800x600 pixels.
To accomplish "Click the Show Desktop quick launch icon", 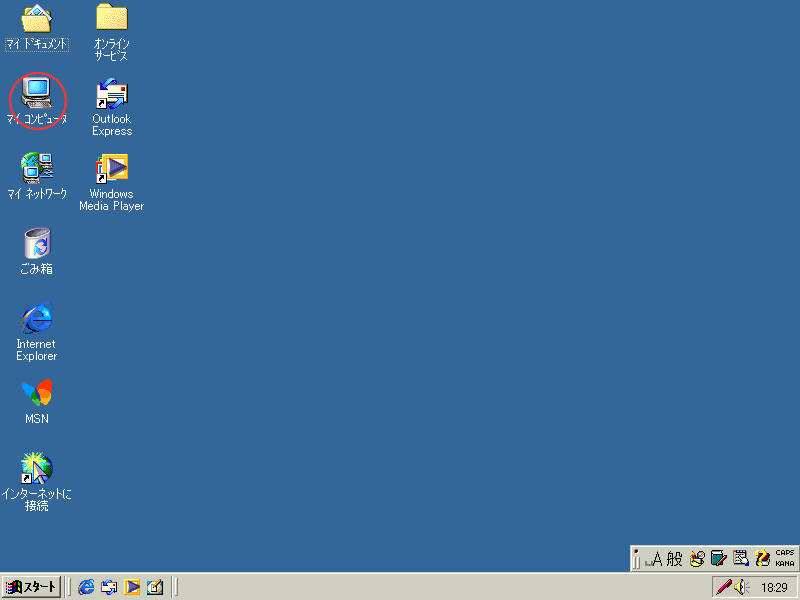I will [155, 587].
